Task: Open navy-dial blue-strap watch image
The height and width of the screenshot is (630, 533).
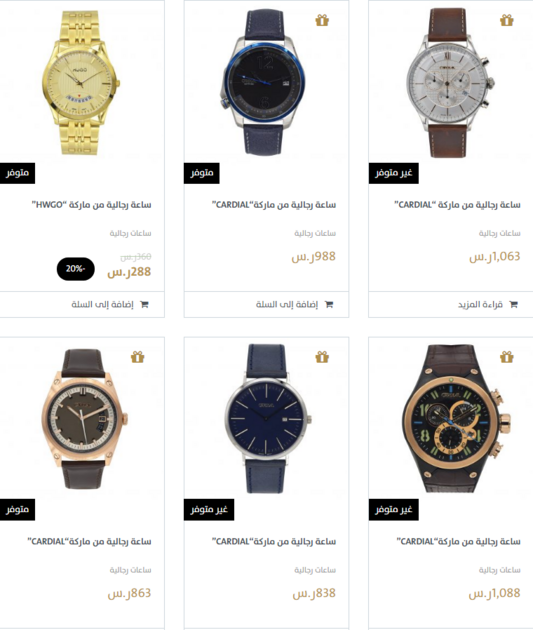Action: (267, 419)
